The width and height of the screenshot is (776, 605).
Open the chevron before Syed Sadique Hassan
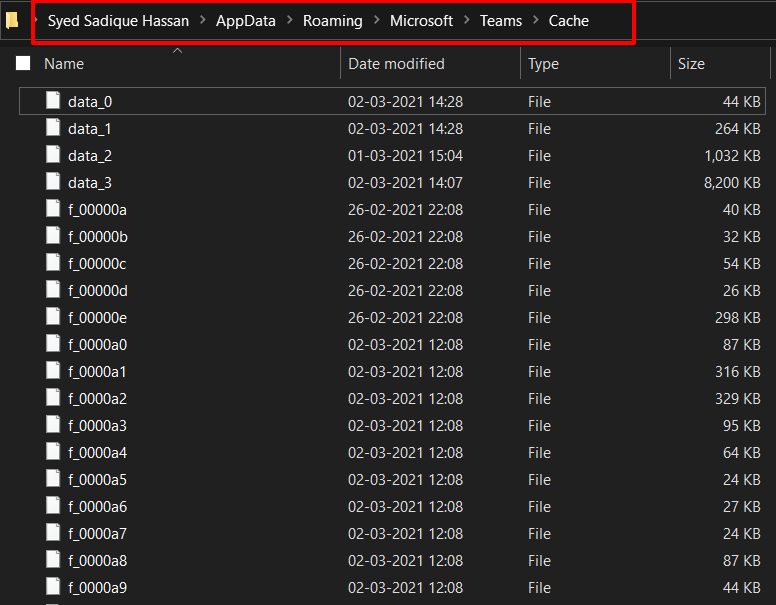[x=33, y=21]
